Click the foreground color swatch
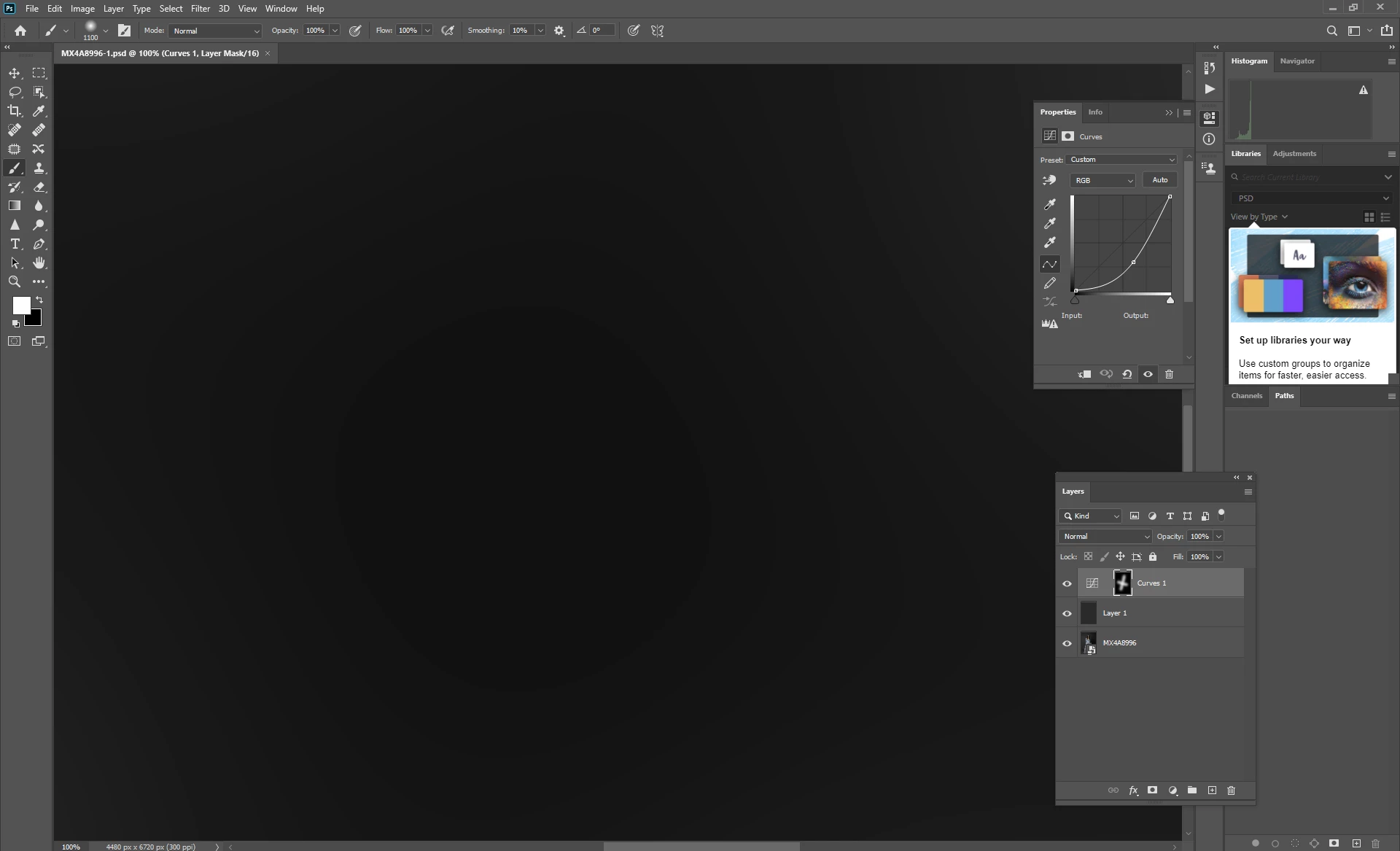 20,305
